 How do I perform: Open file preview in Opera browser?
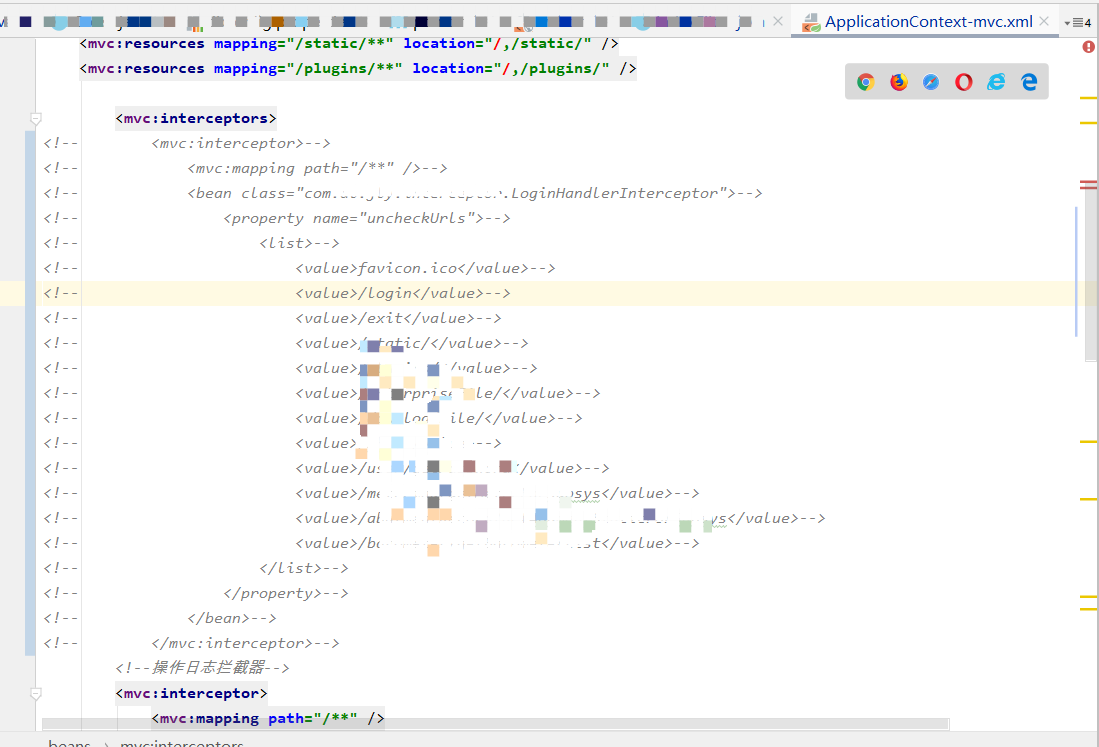964,82
